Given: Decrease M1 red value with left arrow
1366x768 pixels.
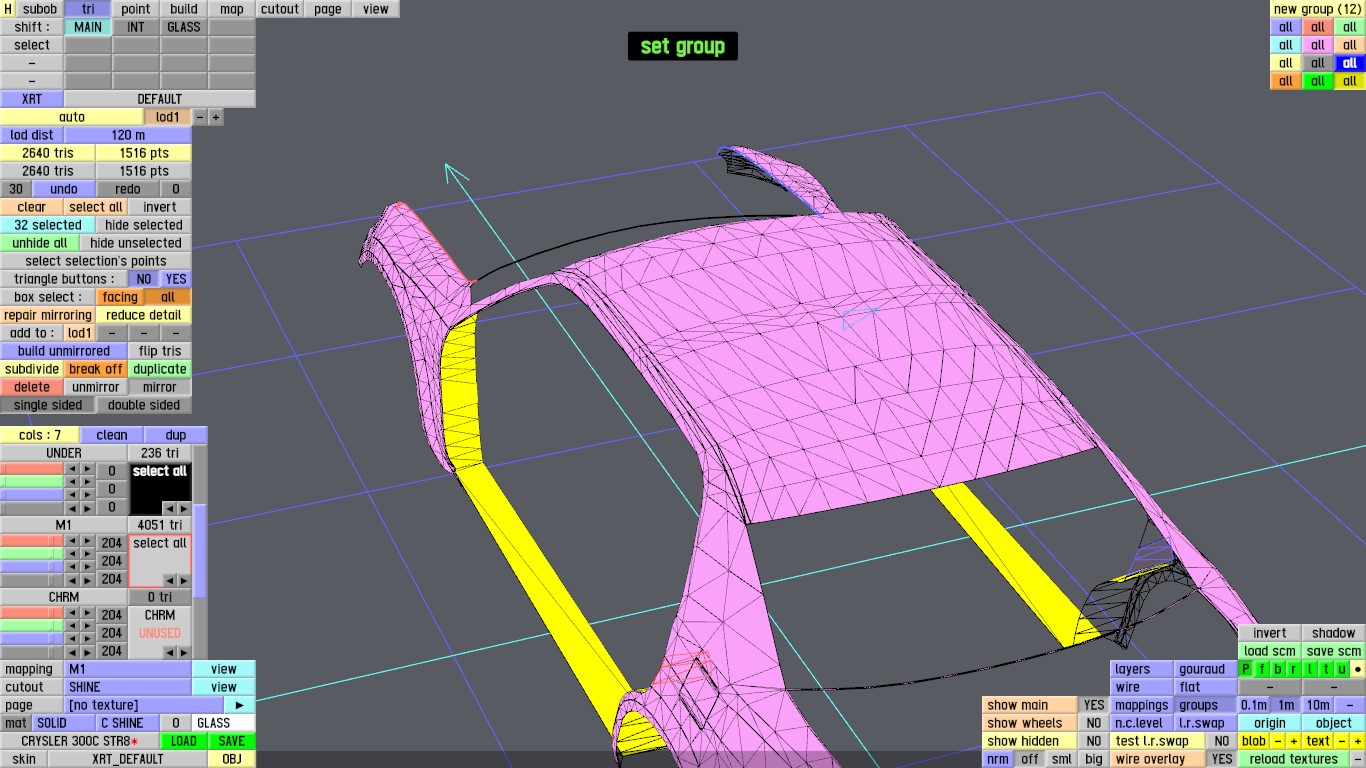Looking at the screenshot, I should (x=72, y=543).
